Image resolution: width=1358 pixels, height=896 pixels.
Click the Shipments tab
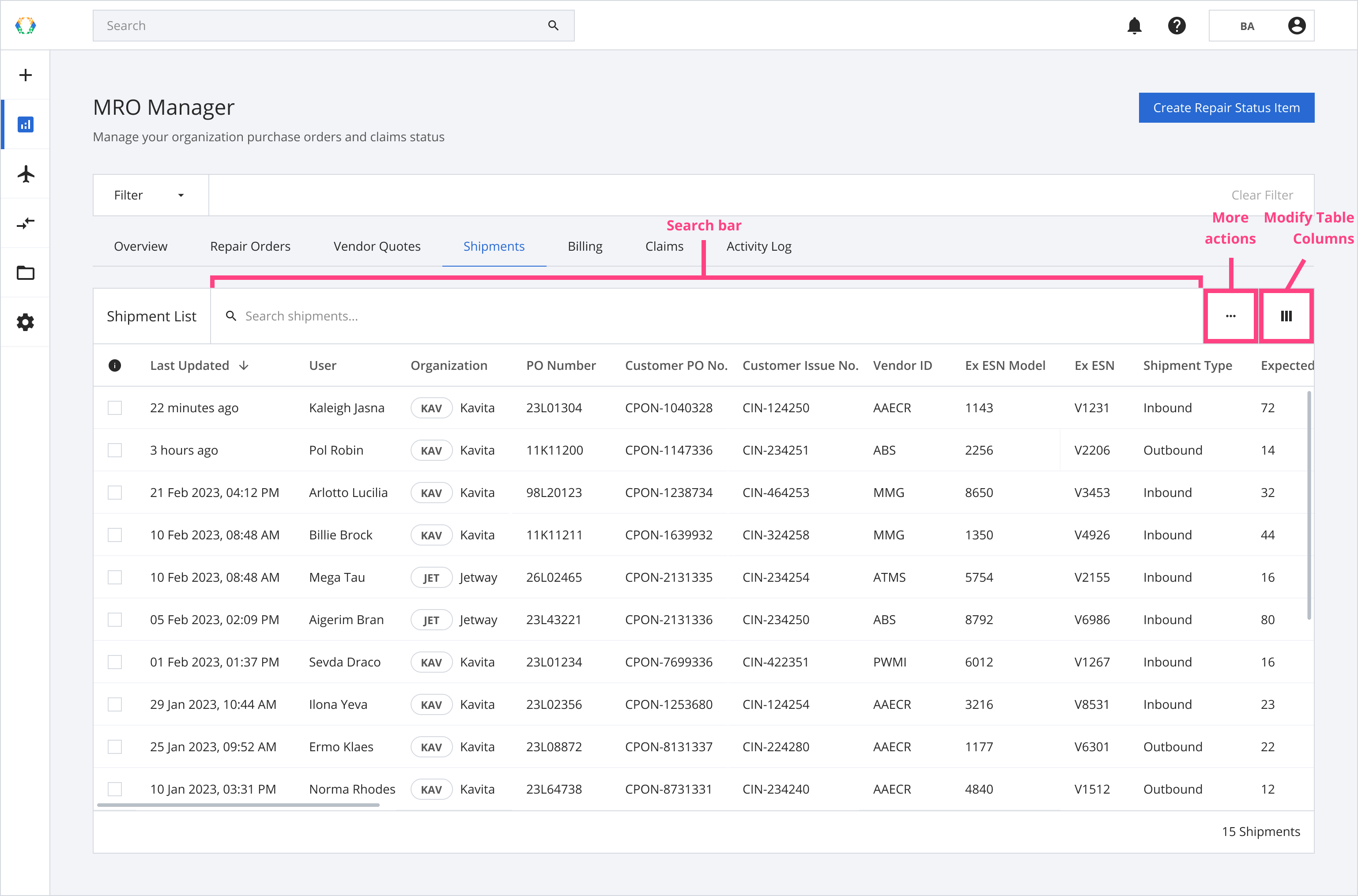click(x=494, y=246)
